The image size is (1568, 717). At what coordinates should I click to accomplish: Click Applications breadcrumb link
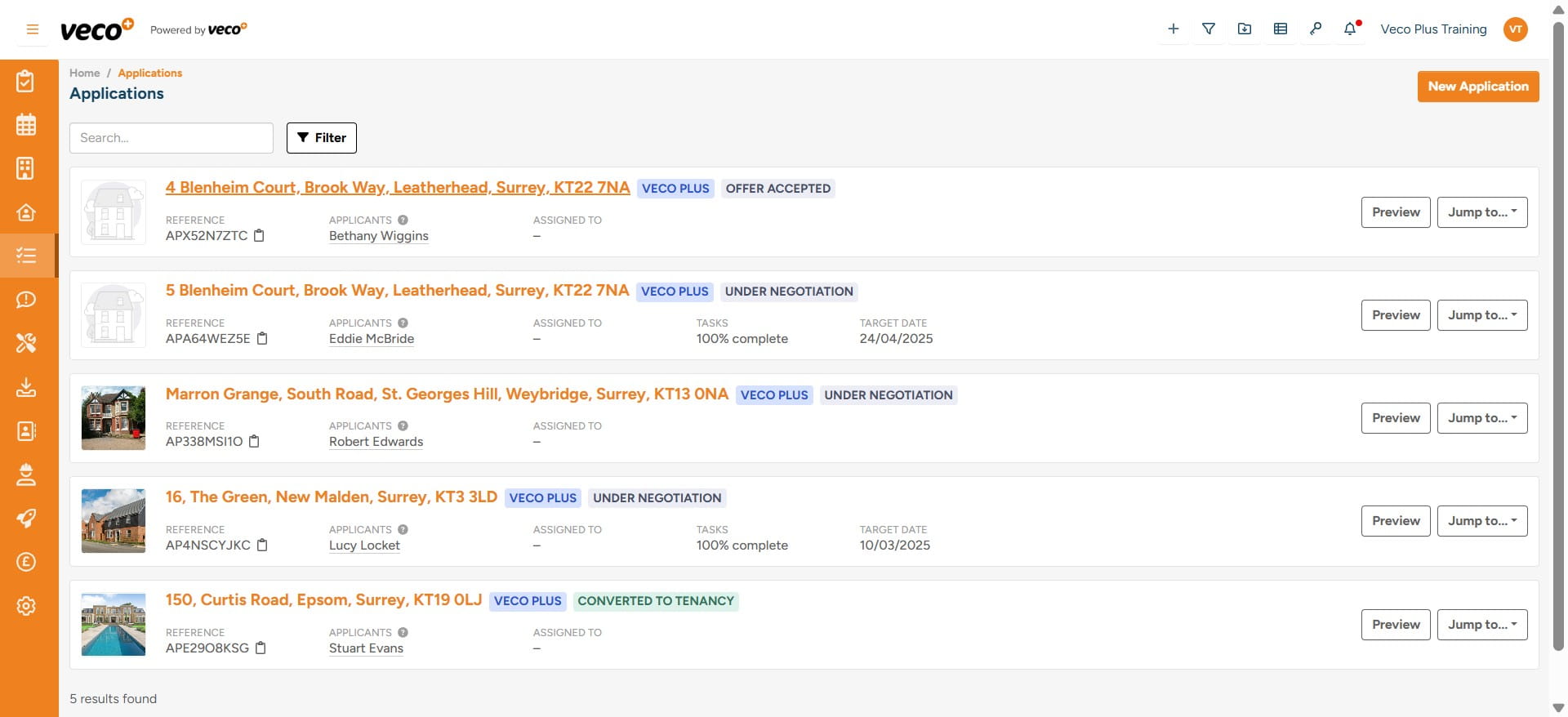[150, 73]
